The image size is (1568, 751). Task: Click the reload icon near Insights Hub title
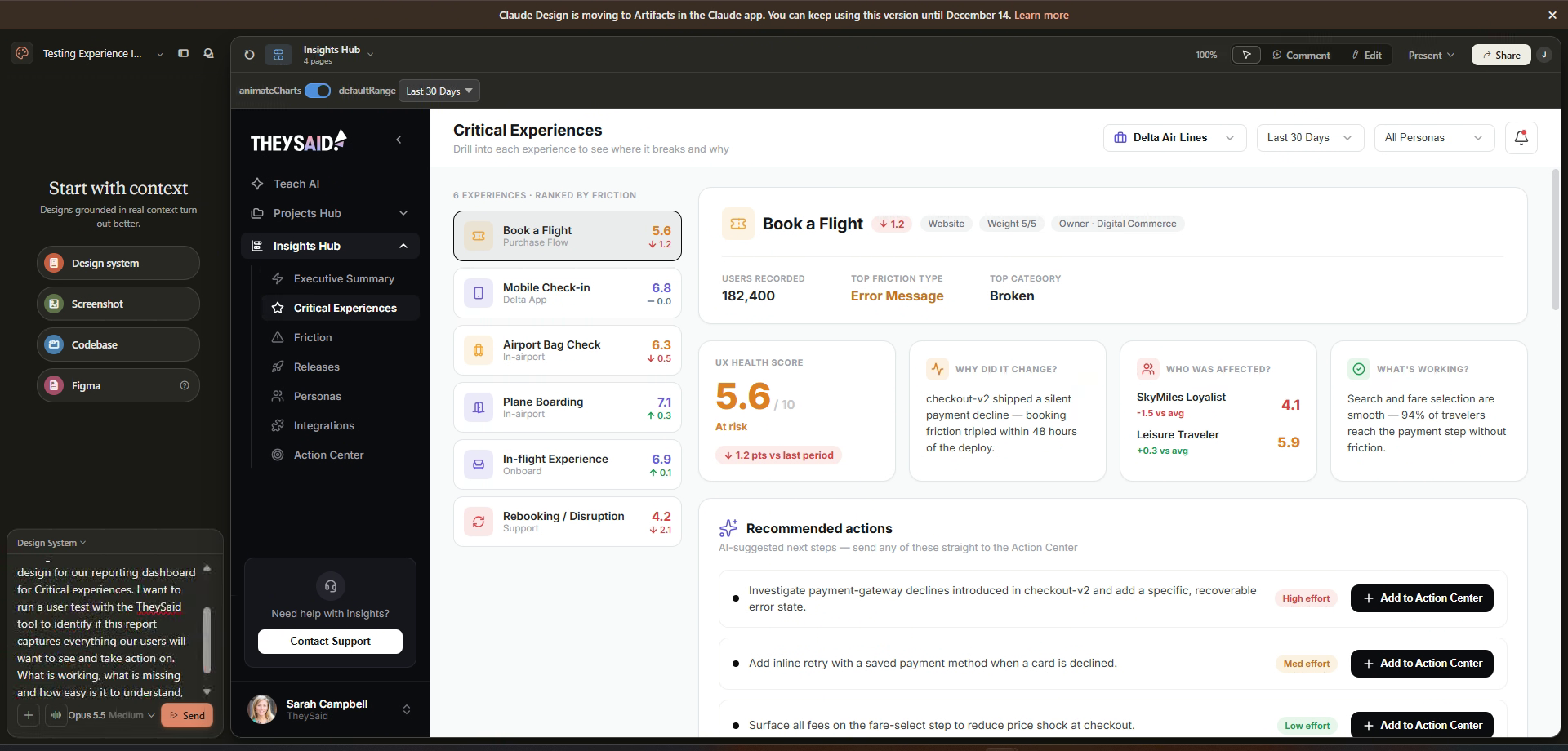pos(249,55)
